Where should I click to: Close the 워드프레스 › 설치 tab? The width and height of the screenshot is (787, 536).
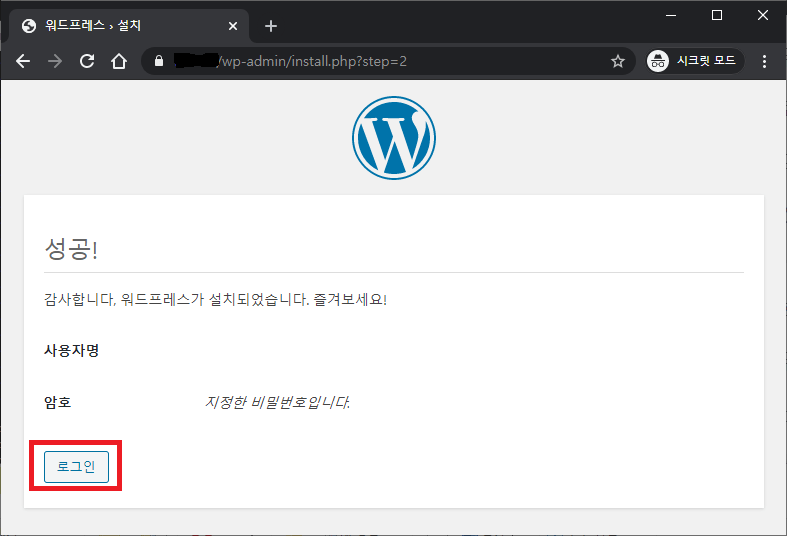[x=233, y=26]
